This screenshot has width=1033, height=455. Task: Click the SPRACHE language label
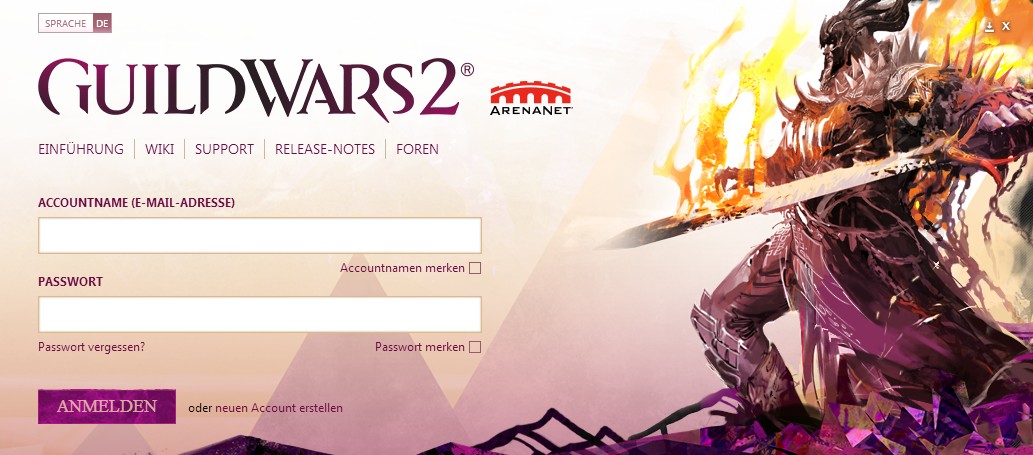tap(66, 23)
